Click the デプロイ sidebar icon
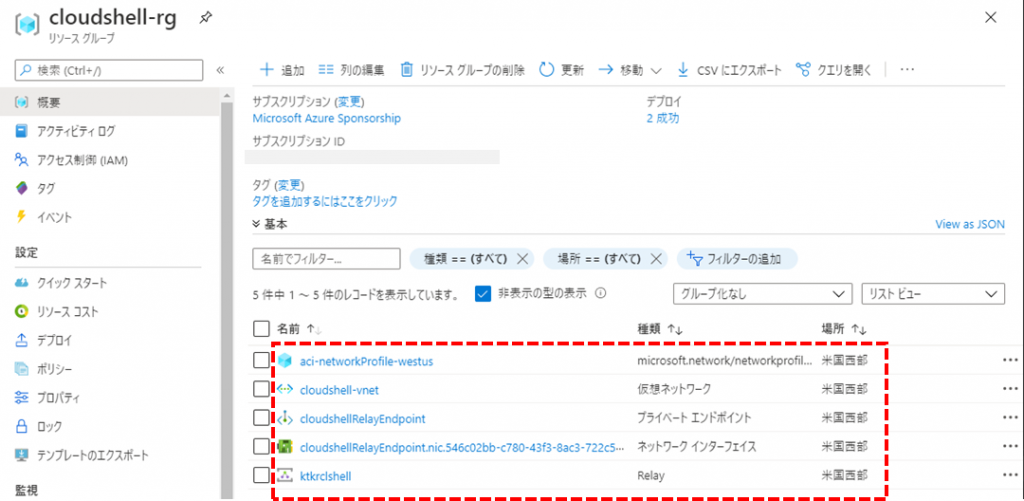The width and height of the screenshot is (1024, 501). click(x=22, y=340)
